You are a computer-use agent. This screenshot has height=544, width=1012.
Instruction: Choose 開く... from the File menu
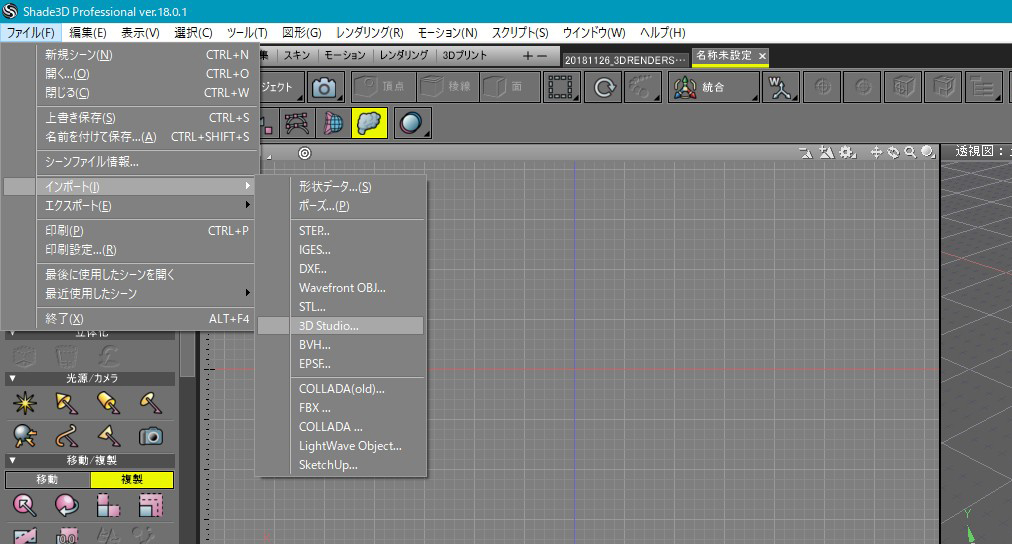click(x=147, y=74)
